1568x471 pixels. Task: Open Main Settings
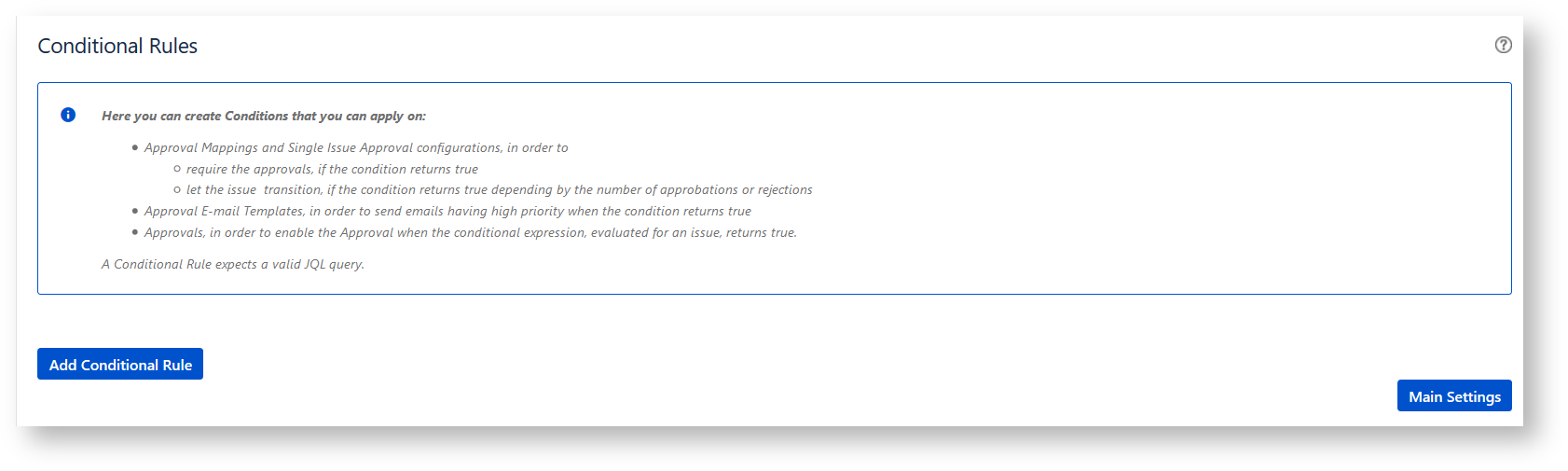click(x=1453, y=396)
